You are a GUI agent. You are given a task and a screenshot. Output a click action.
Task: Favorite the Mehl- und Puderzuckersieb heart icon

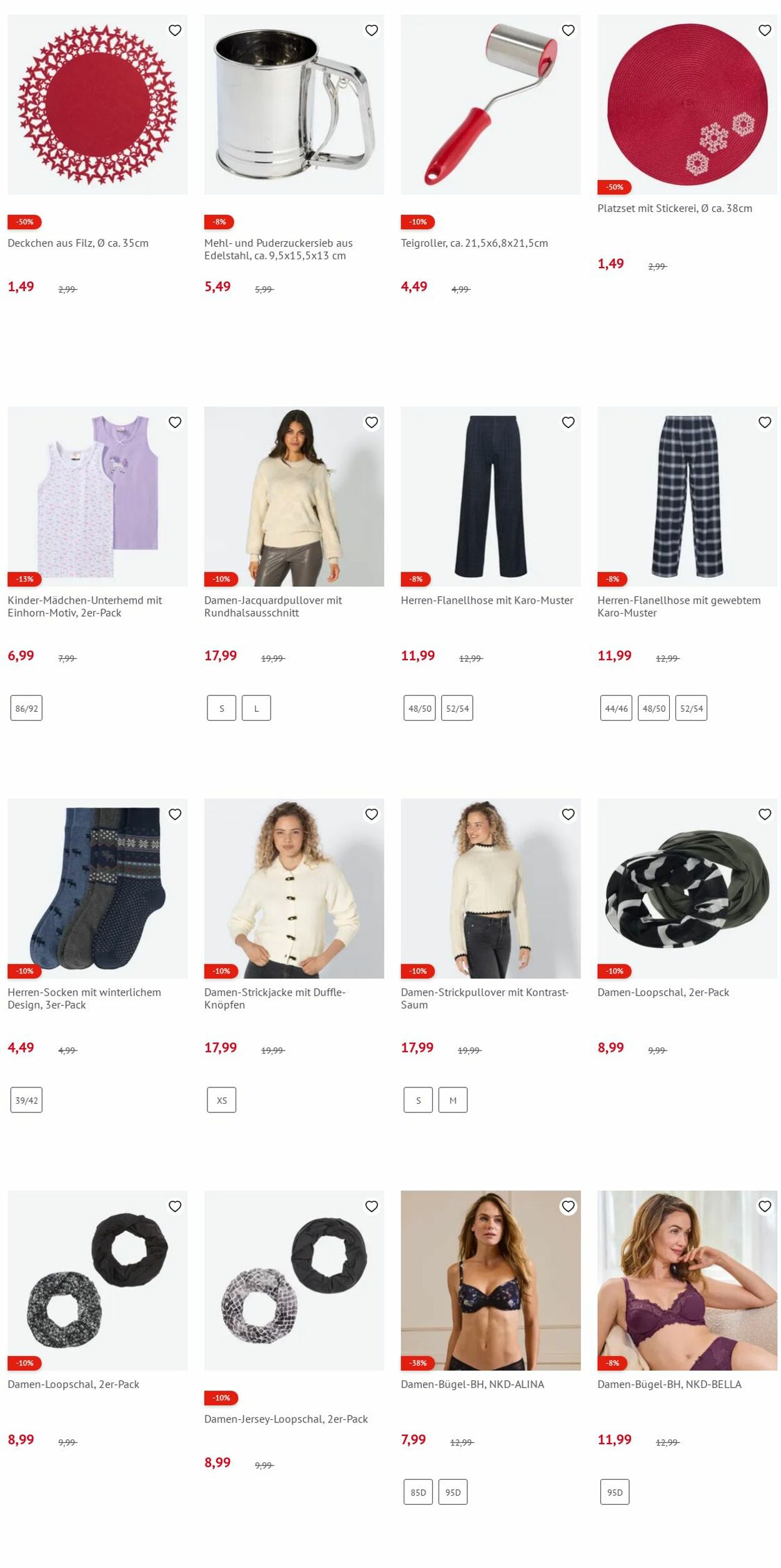[x=372, y=30]
